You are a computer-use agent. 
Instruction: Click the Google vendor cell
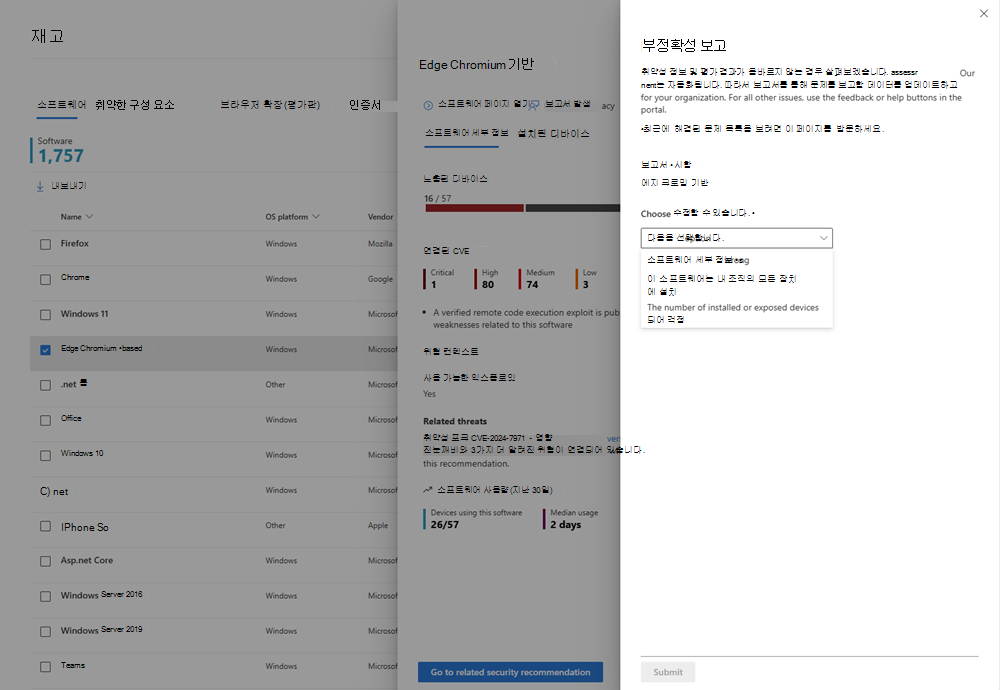tap(380, 279)
